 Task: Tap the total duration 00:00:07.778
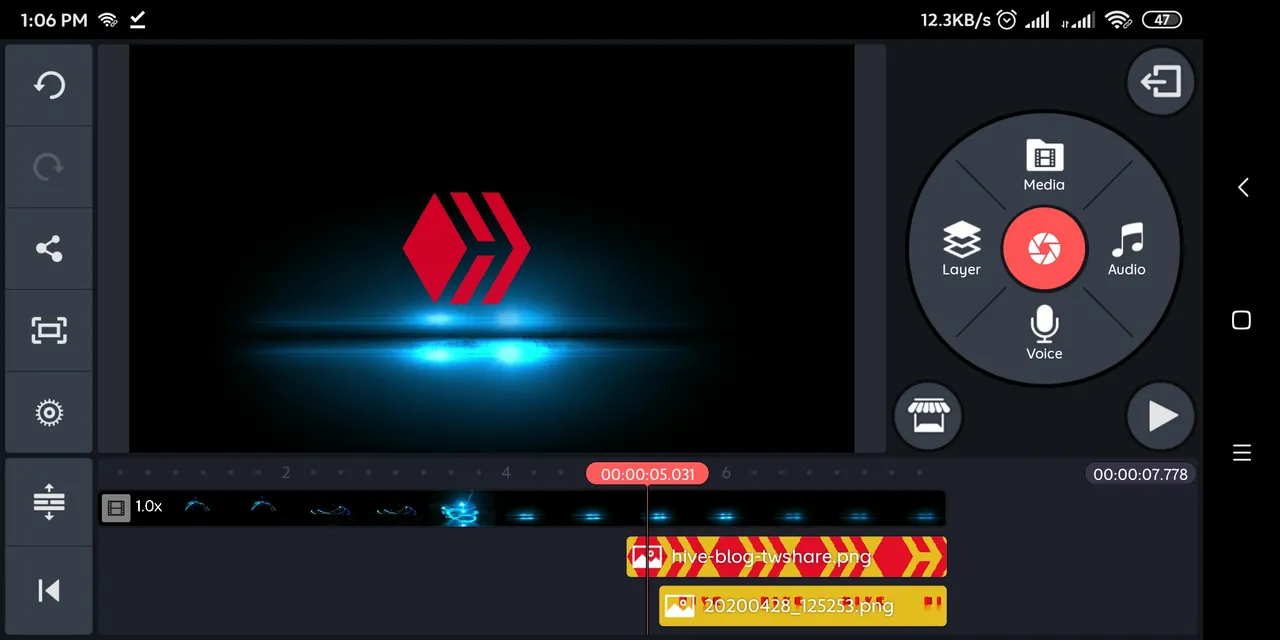1140,474
